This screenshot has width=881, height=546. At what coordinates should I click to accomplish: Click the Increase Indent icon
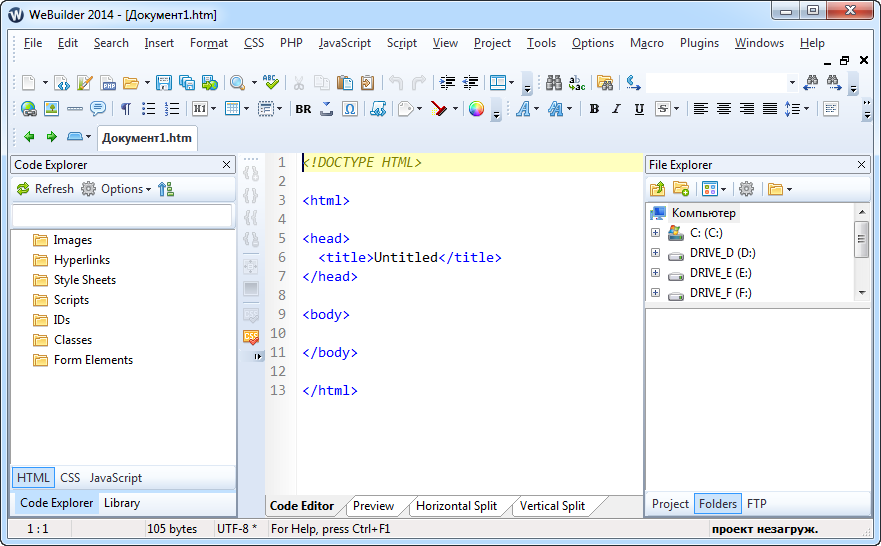[x=447, y=83]
